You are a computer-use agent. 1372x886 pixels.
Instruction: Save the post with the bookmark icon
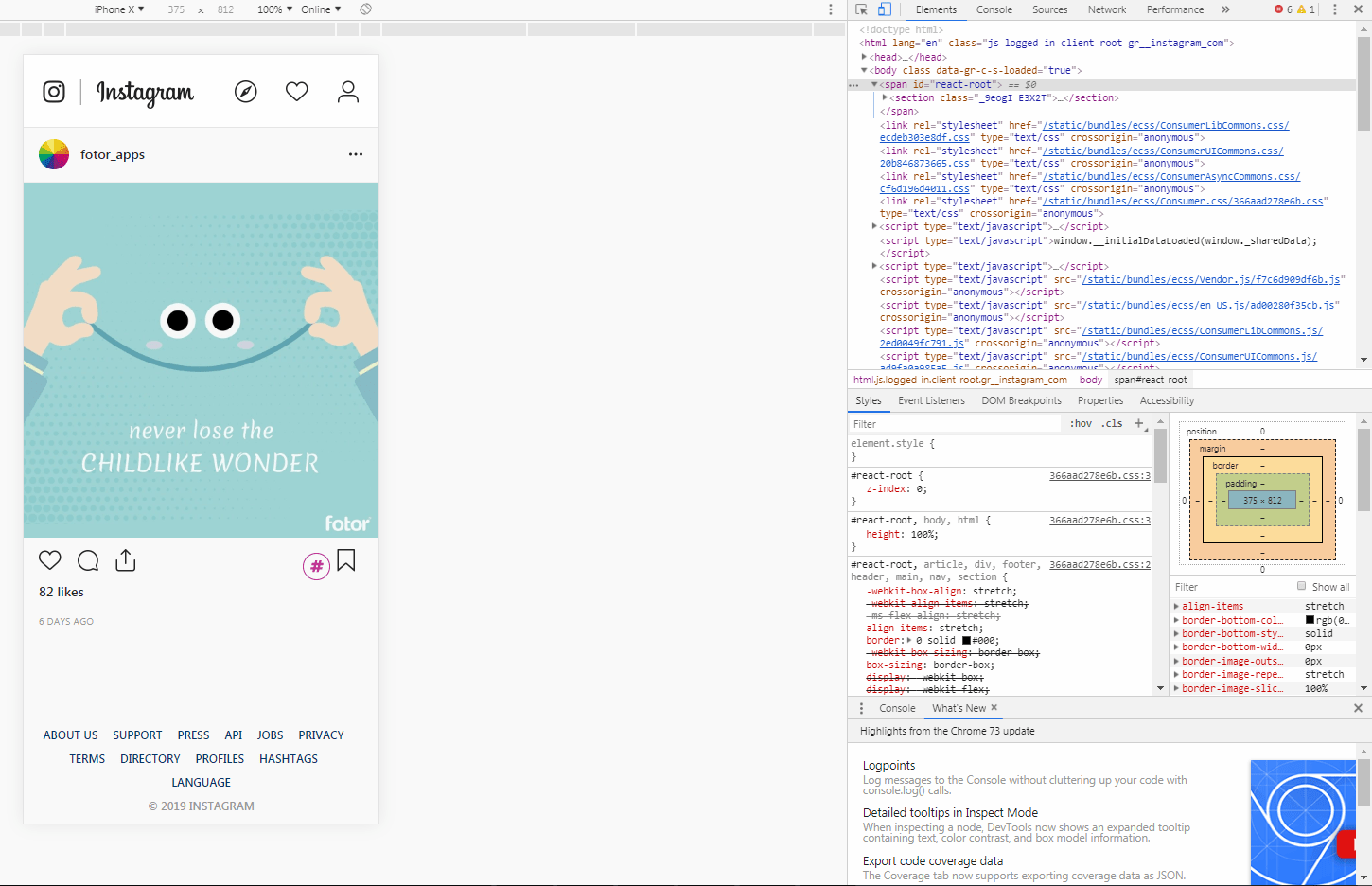pos(346,560)
